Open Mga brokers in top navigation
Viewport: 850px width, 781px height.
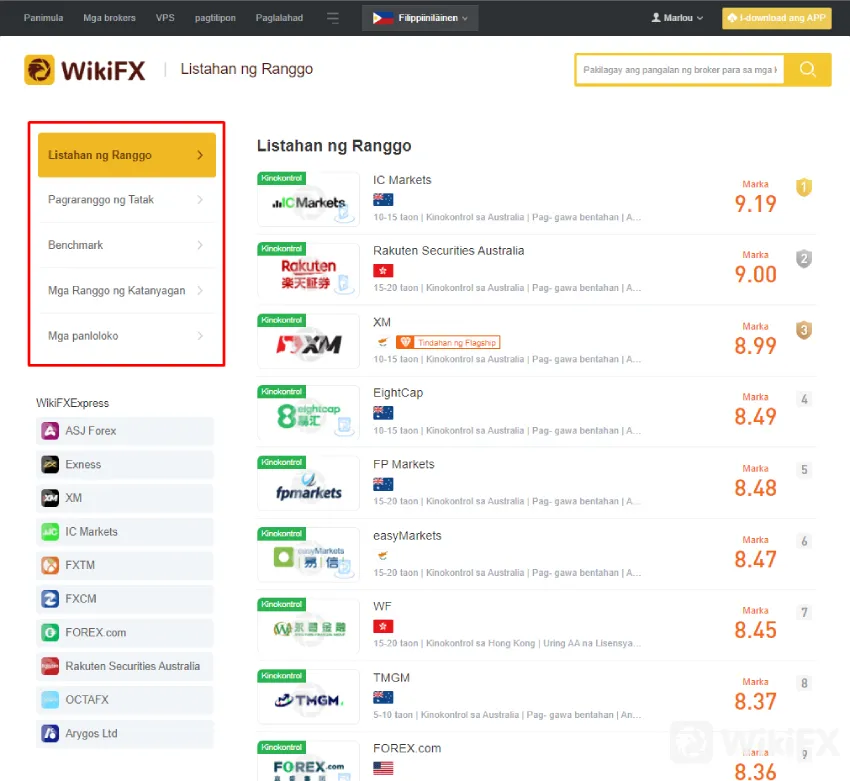(x=110, y=18)
